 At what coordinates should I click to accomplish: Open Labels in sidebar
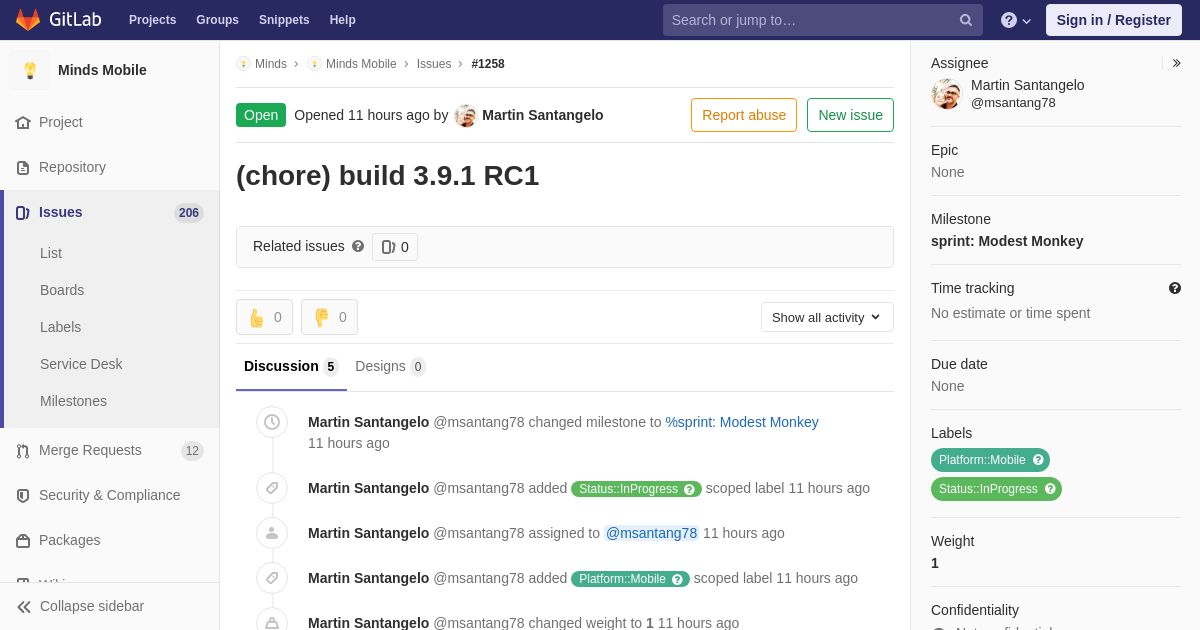coord(60,327)
